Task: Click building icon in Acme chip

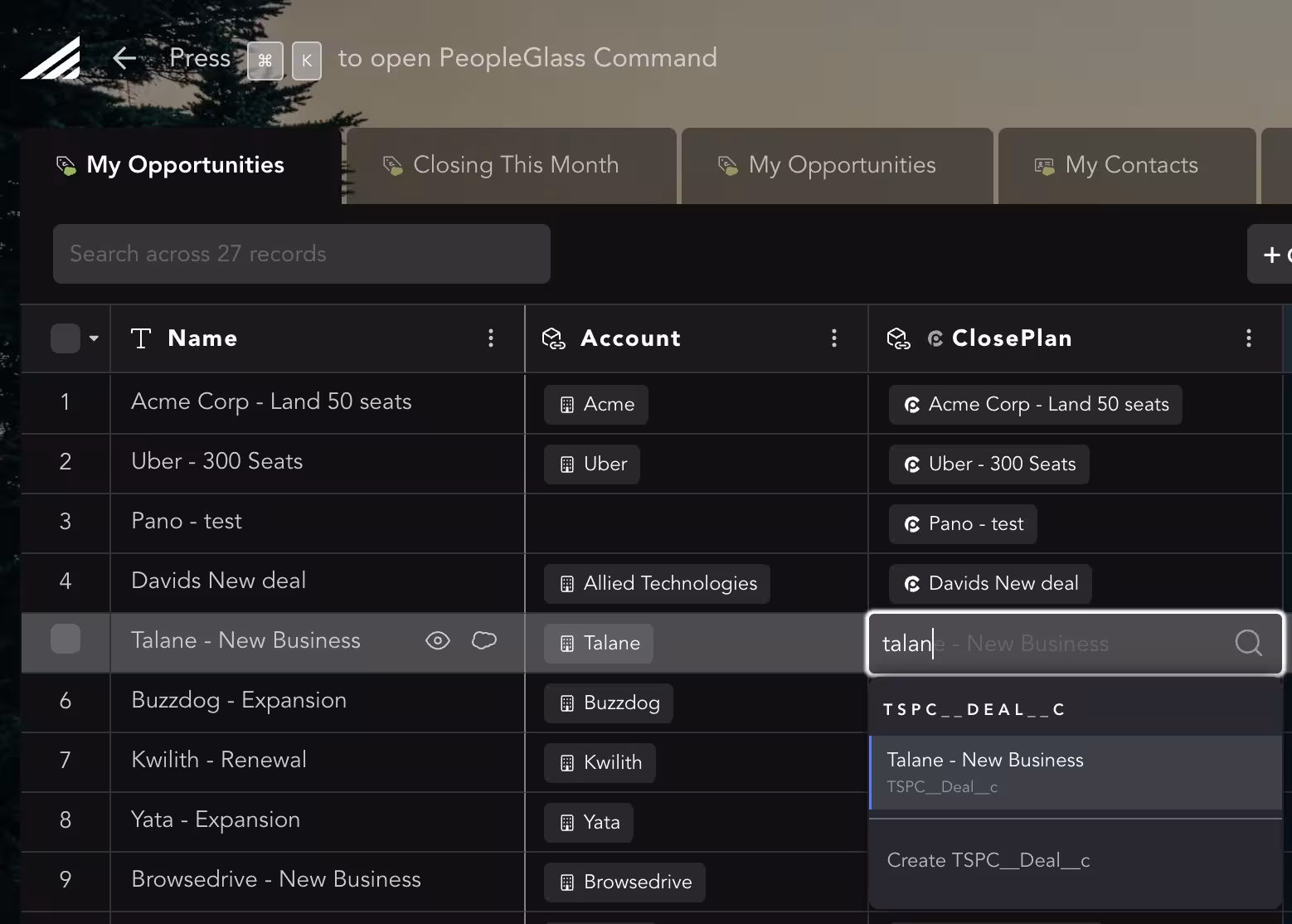Action: (567, 405)
